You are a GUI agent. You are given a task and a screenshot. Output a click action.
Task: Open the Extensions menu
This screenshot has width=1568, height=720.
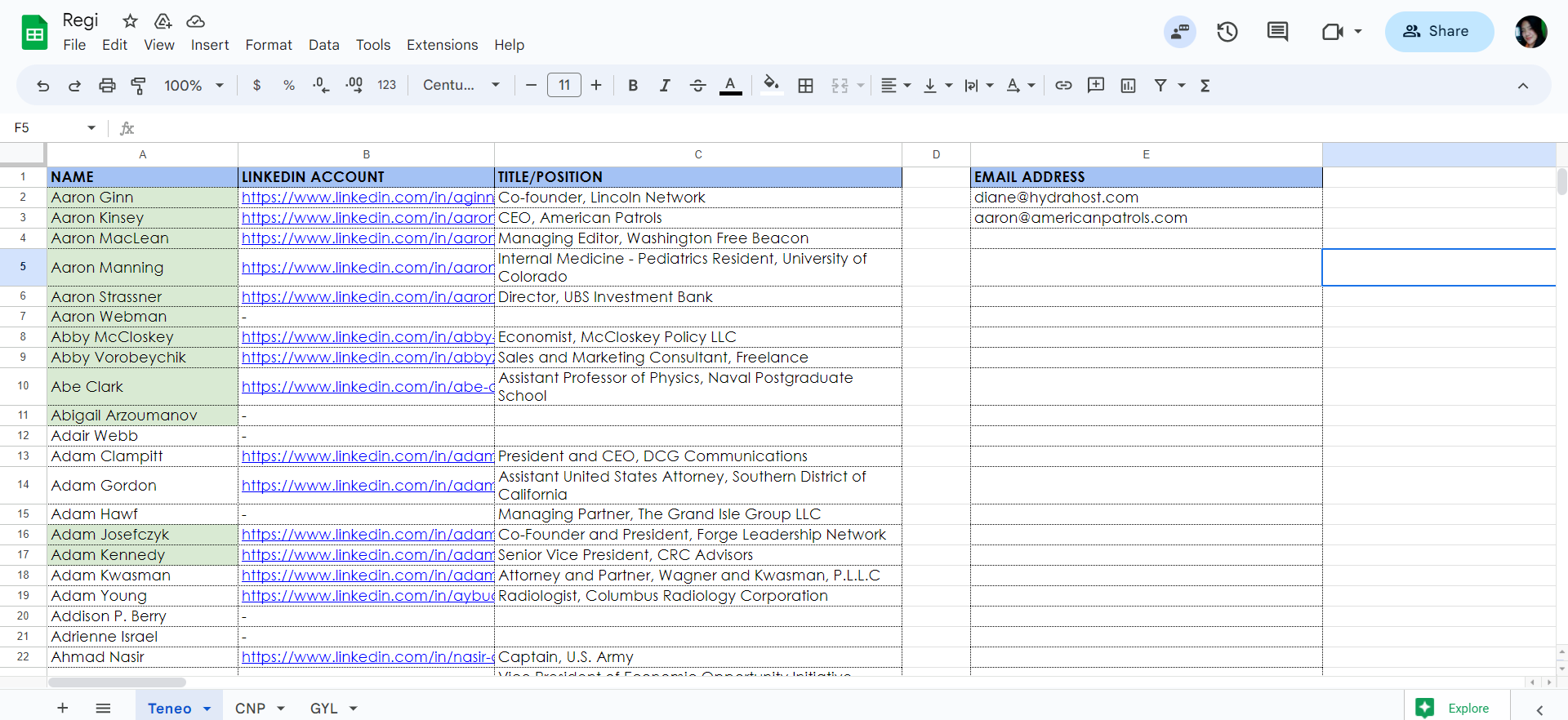pos(443,45)
